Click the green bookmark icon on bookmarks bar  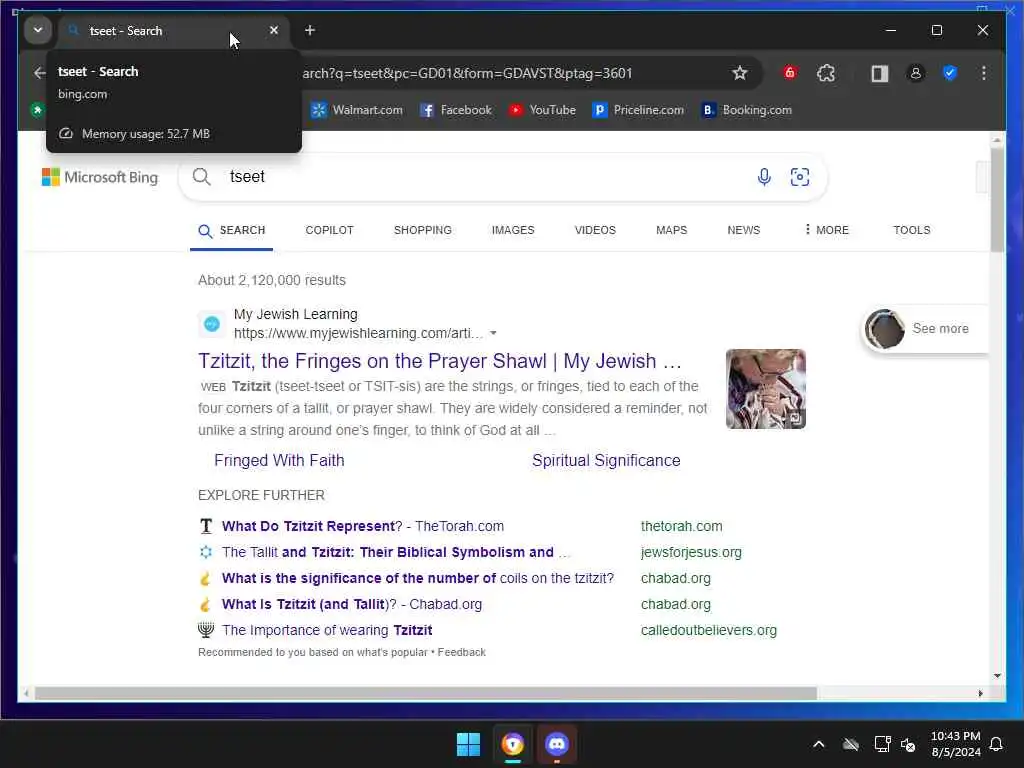coord(37,110)
